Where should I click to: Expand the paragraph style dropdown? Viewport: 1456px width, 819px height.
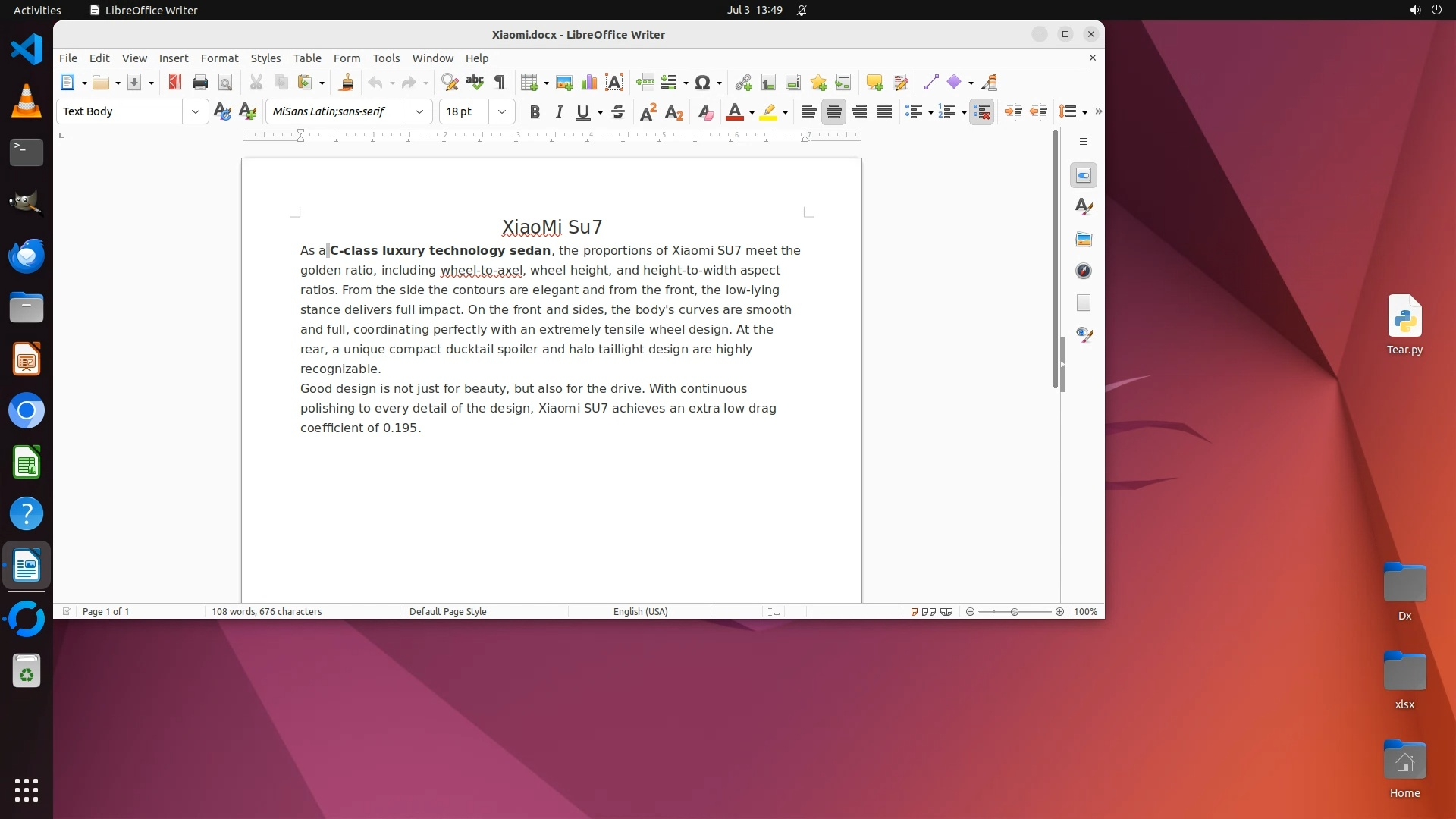pyautogui.click(x=196, y=111)
